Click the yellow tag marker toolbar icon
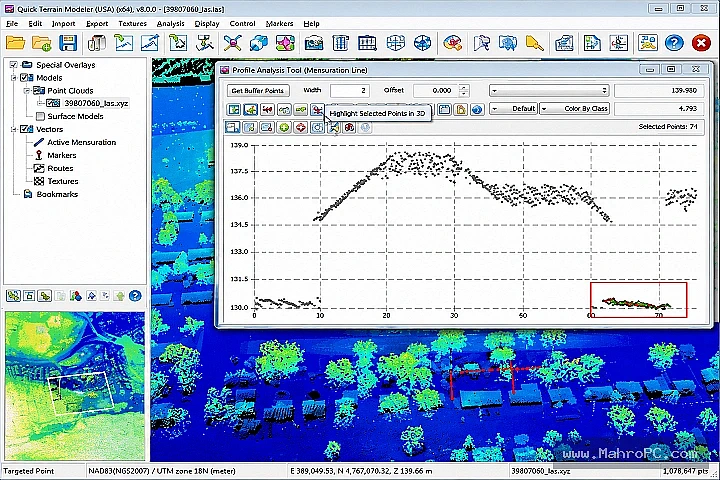 (534, 43)
